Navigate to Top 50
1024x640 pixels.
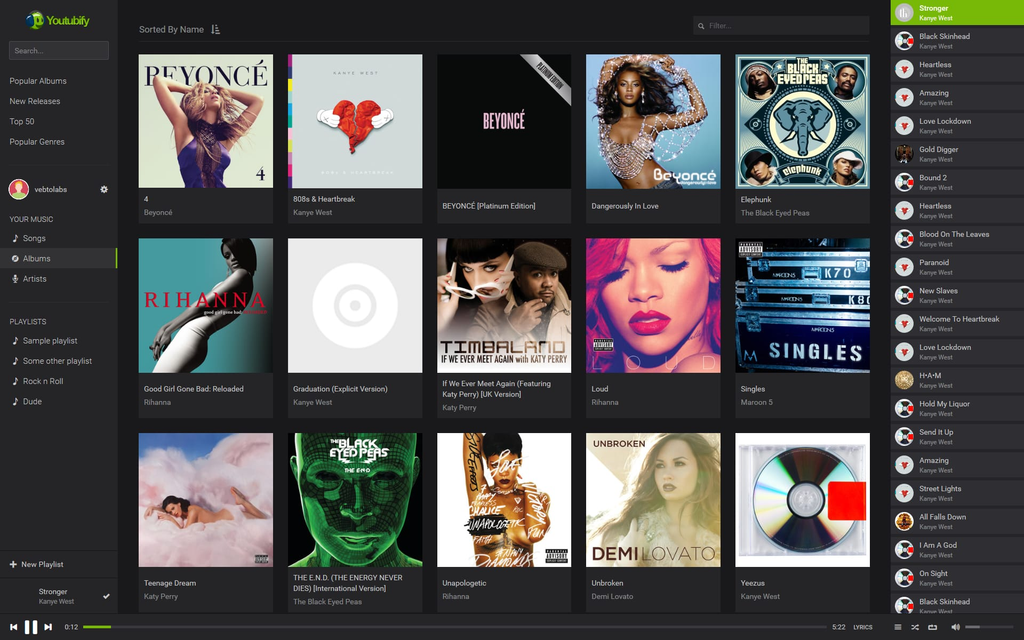[22, 121]
